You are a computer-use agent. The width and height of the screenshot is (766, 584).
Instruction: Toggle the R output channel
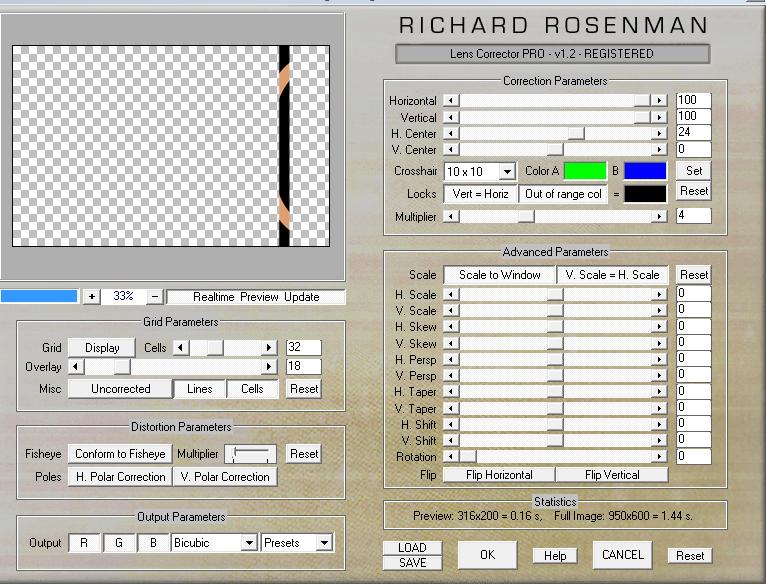click(84, 543)
